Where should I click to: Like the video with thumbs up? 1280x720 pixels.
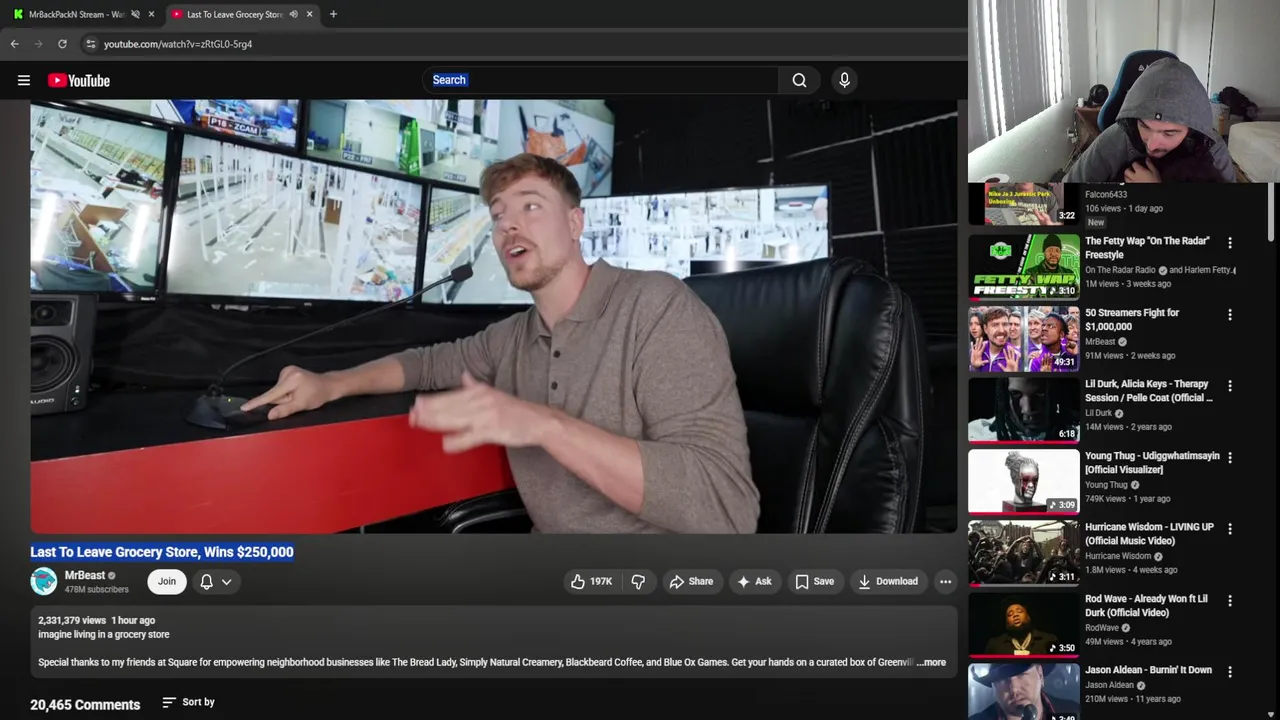point(590,581)
